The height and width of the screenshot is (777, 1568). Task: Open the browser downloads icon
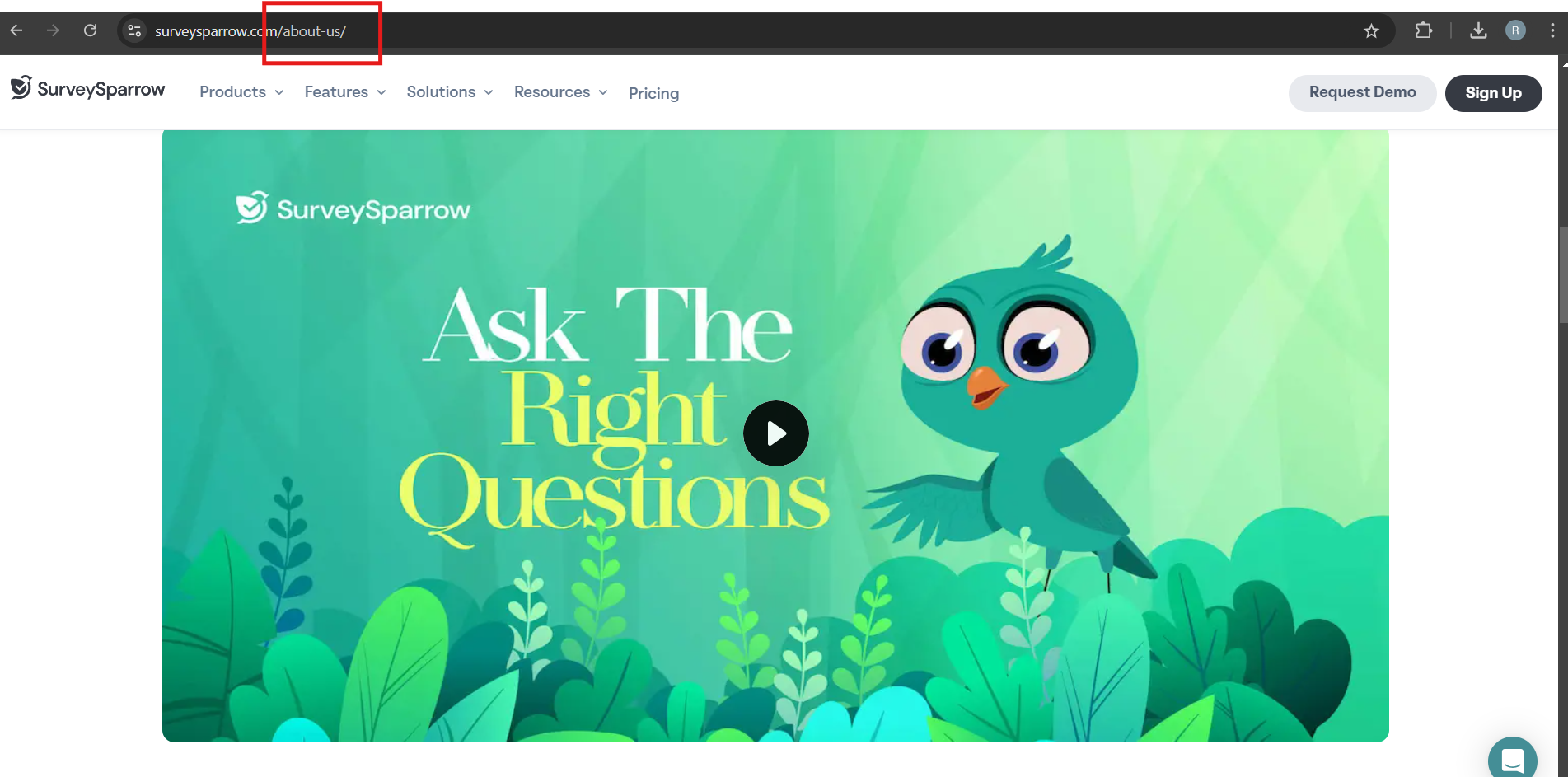(x=1478, y=30)
